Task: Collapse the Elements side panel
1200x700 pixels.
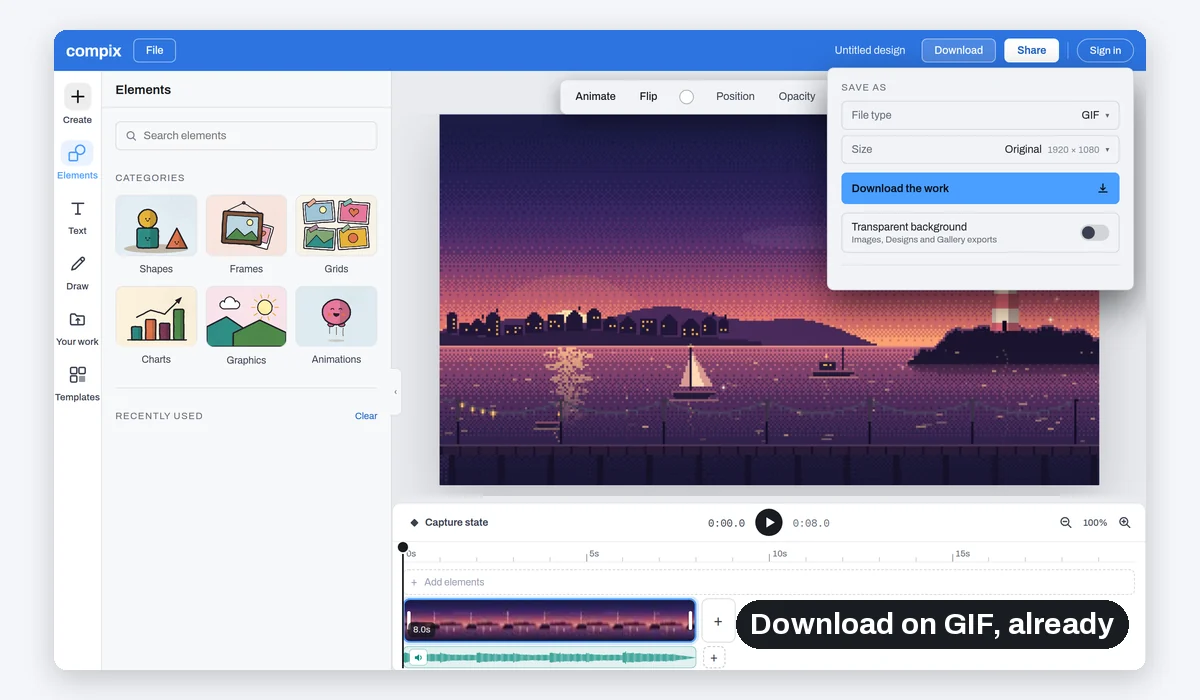Action: [395, 392]
